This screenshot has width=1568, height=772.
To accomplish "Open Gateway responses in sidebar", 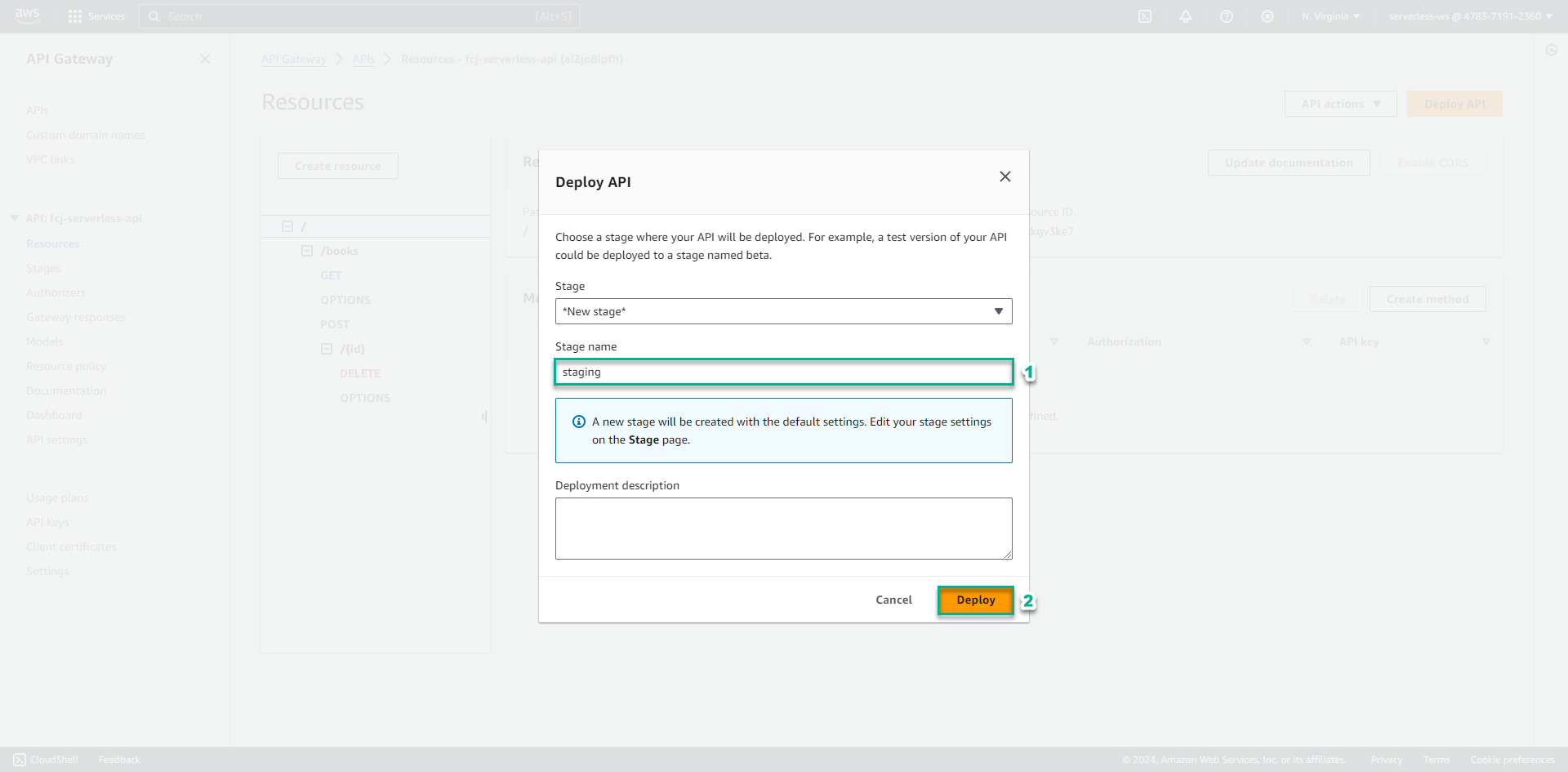I will click(x=76, y=317).
